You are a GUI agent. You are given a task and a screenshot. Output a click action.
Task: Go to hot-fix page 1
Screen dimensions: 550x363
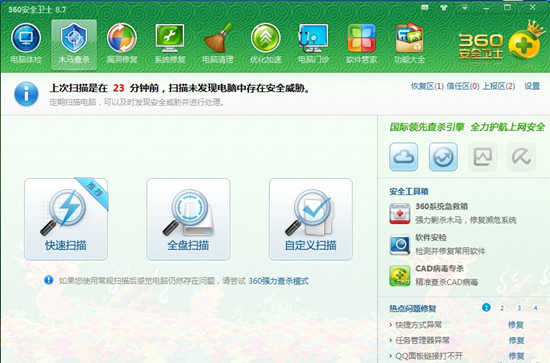pyautogui.click(x=486, y=308)
